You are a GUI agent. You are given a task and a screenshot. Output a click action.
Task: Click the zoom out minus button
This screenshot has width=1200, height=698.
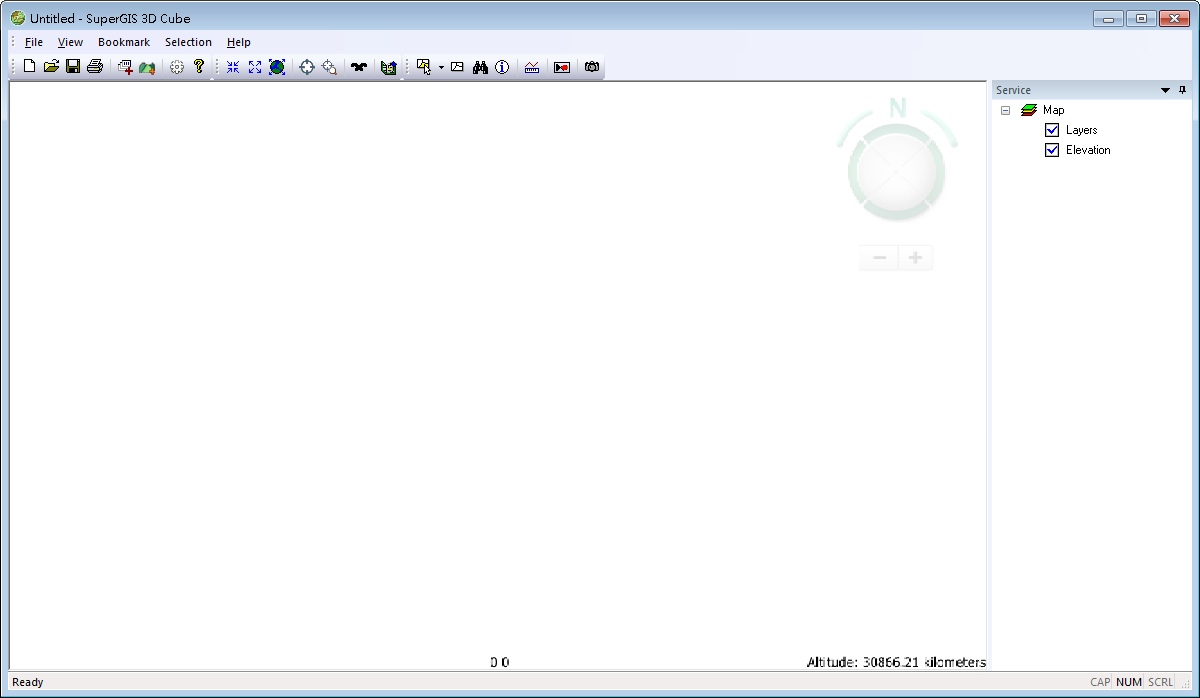880,258
